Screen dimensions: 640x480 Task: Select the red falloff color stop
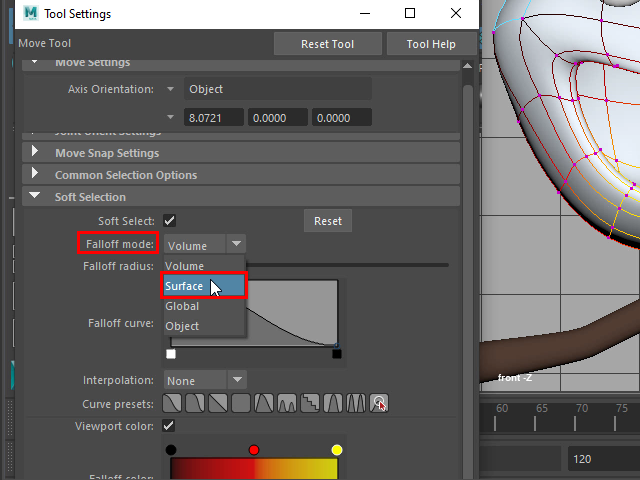point(254,450)
